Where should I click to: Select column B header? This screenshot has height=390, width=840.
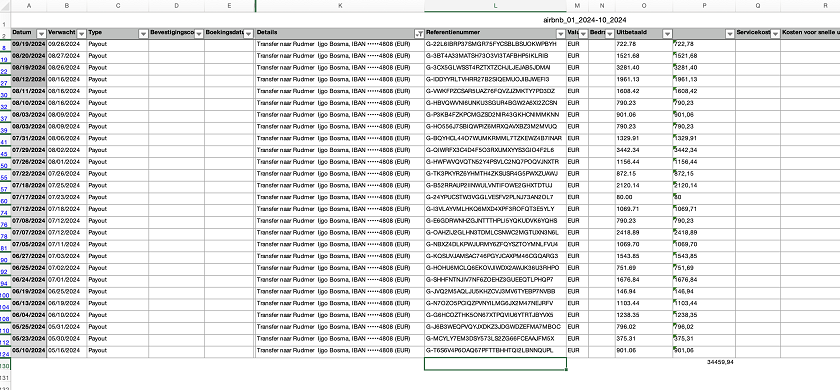pyautogui.click(x=66, y=5)
